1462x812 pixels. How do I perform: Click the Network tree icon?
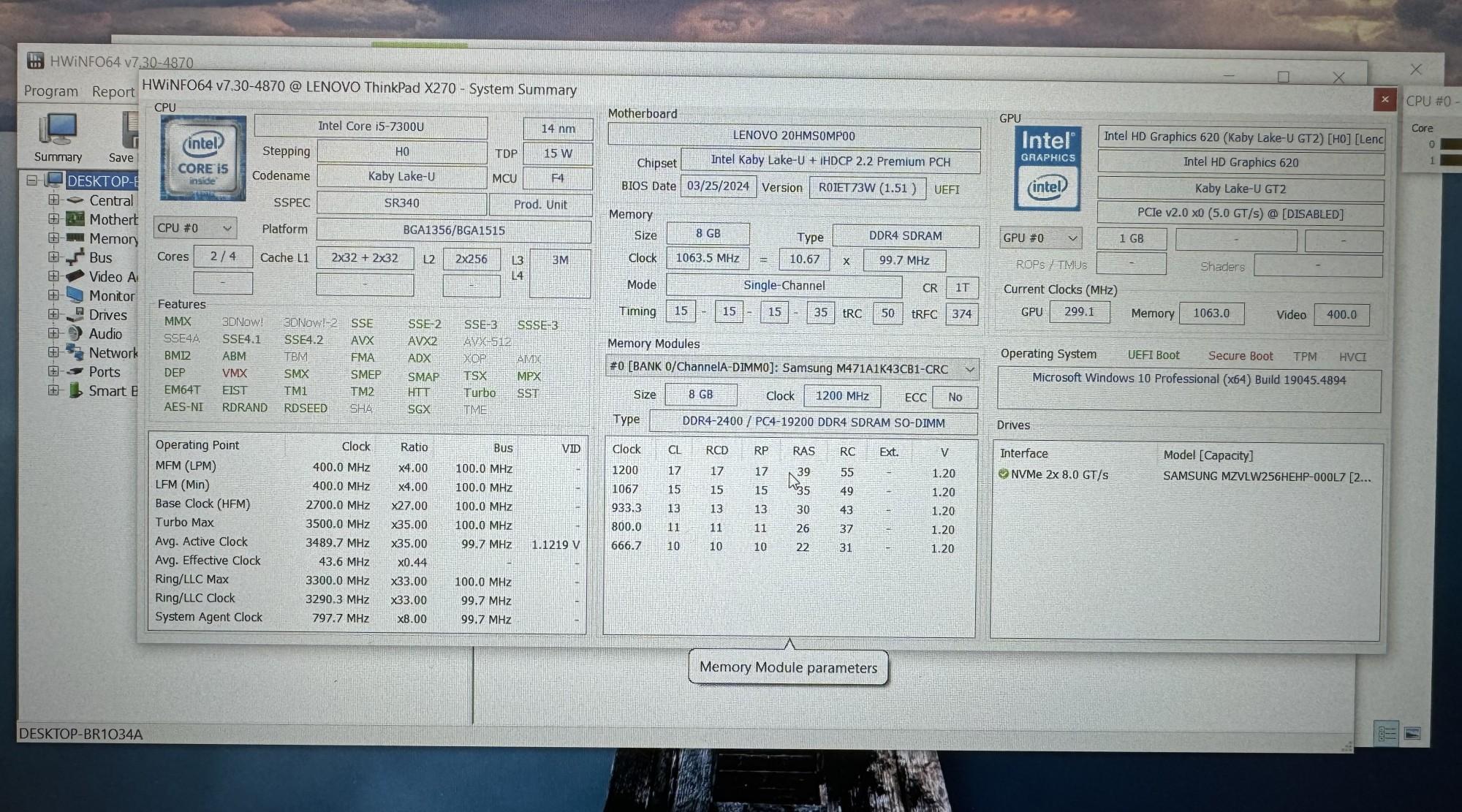coord(75,352)
